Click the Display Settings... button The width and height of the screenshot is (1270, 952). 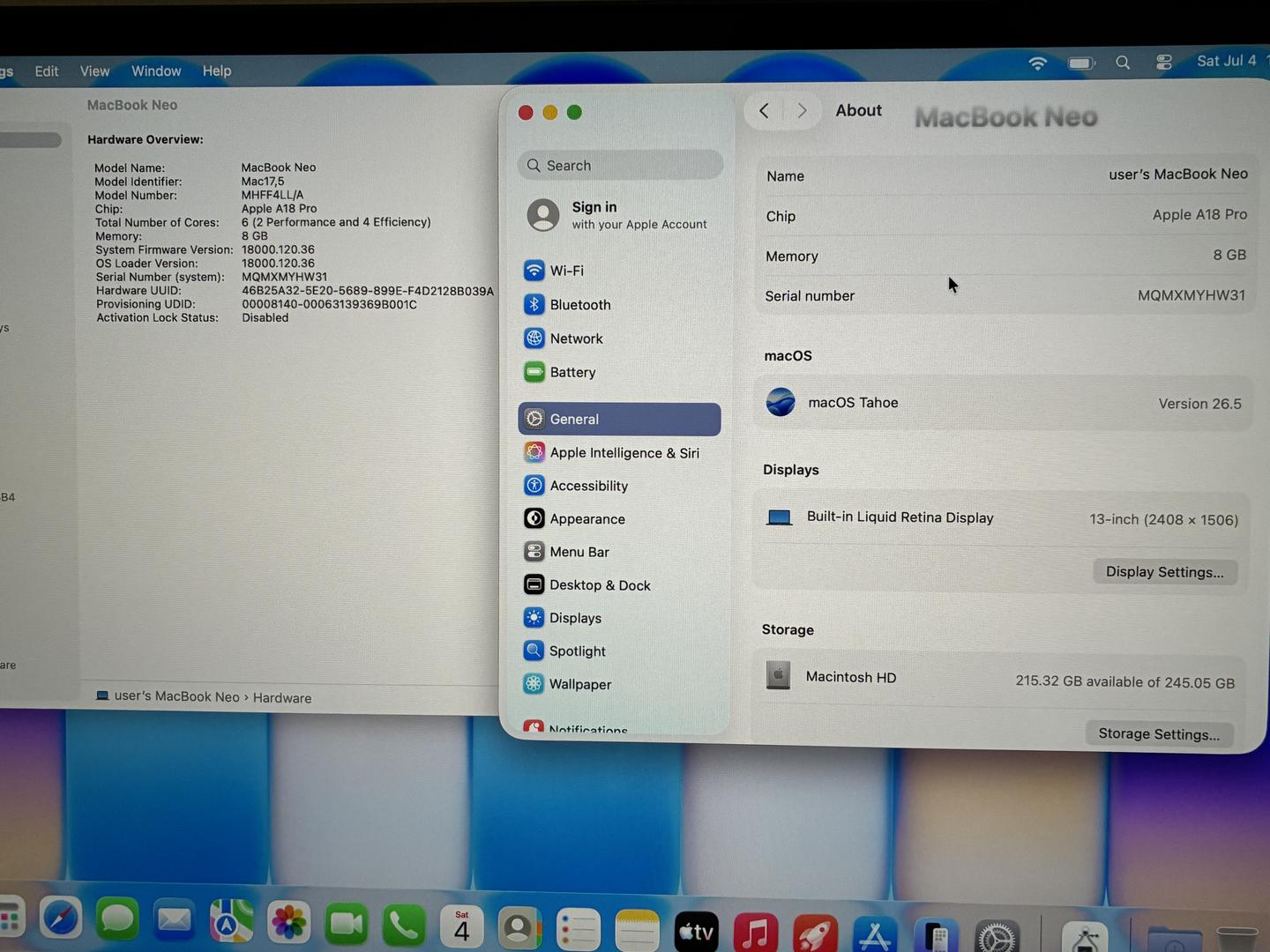point(1165,572)
